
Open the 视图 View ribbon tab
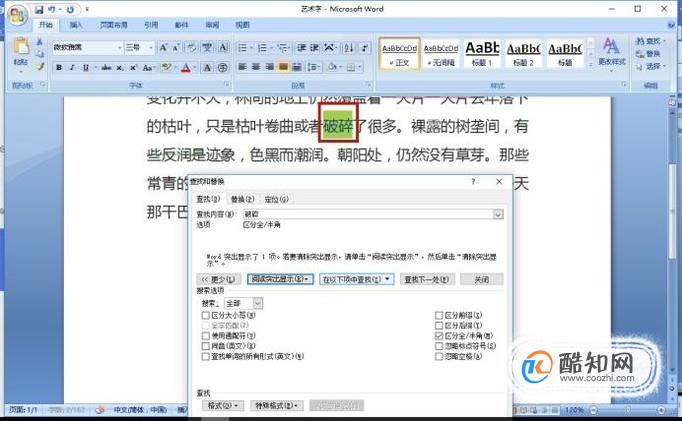click(242, 25)
